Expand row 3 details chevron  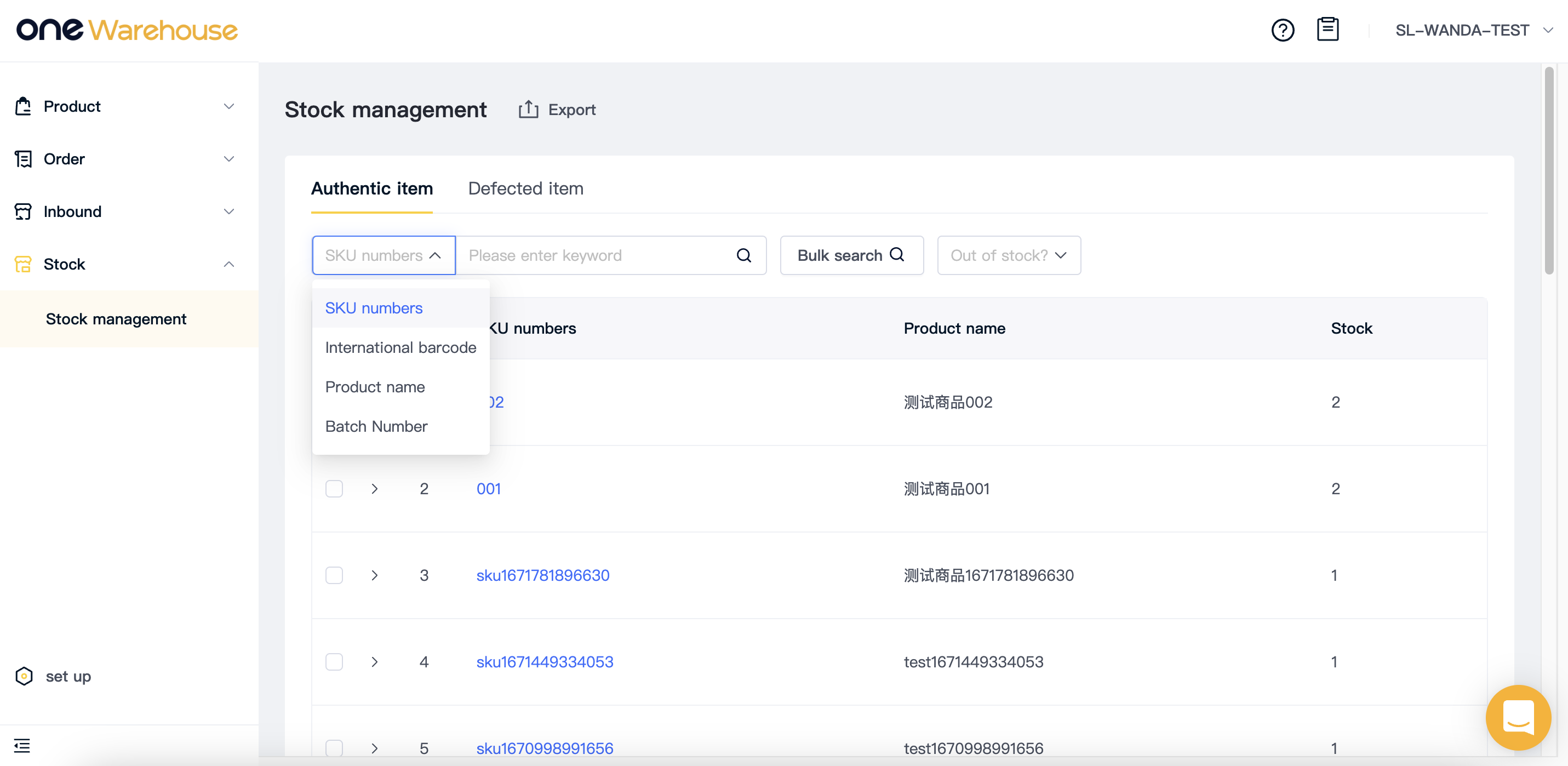374,575
